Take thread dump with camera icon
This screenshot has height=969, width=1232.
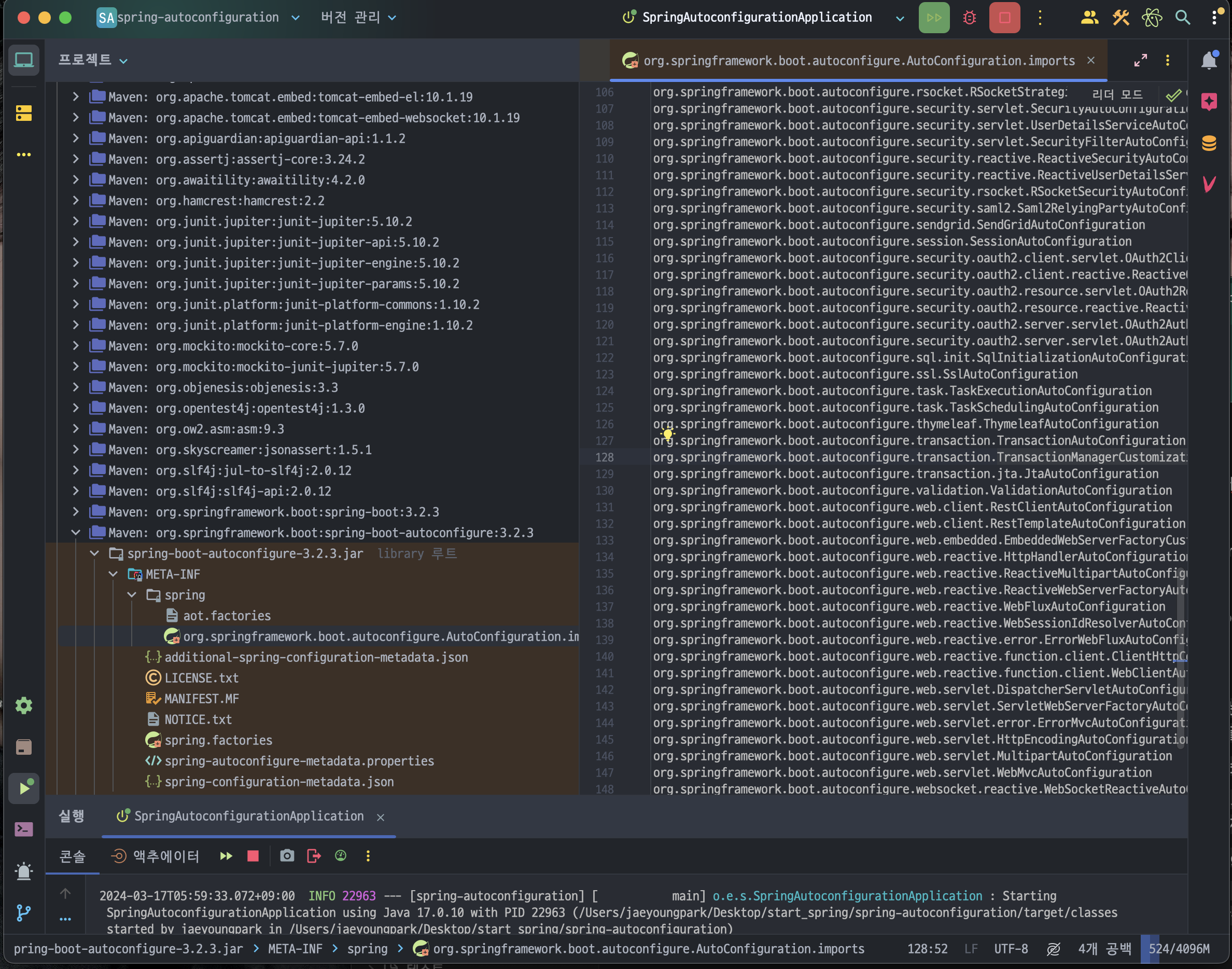tap(287, 856)
